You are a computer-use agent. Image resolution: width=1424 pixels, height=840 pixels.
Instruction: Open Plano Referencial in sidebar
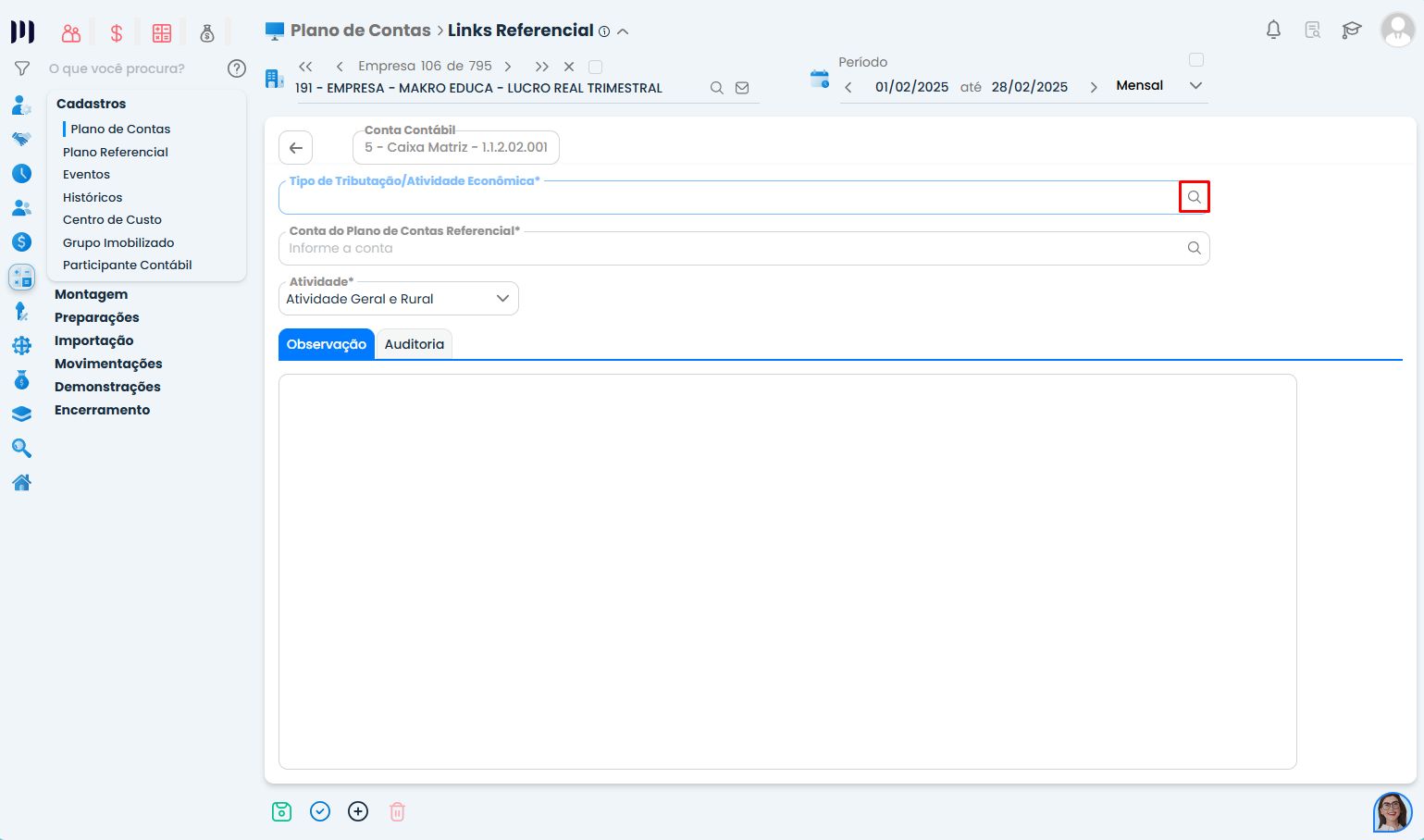click(x=116, y=152)
